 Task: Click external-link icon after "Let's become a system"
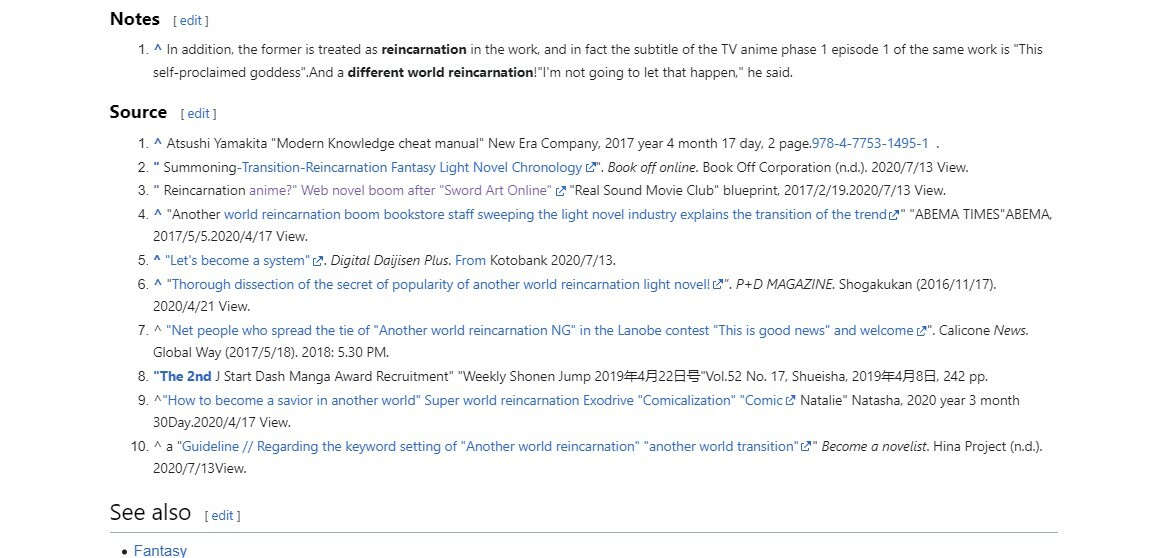coord(318,261)
